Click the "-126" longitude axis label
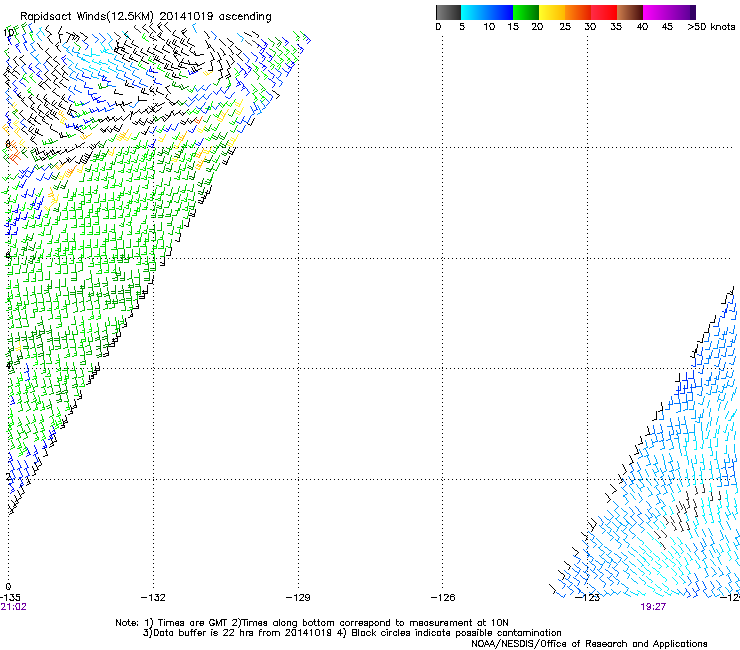Screen dimensions: 740x650 tap(443, 598)
